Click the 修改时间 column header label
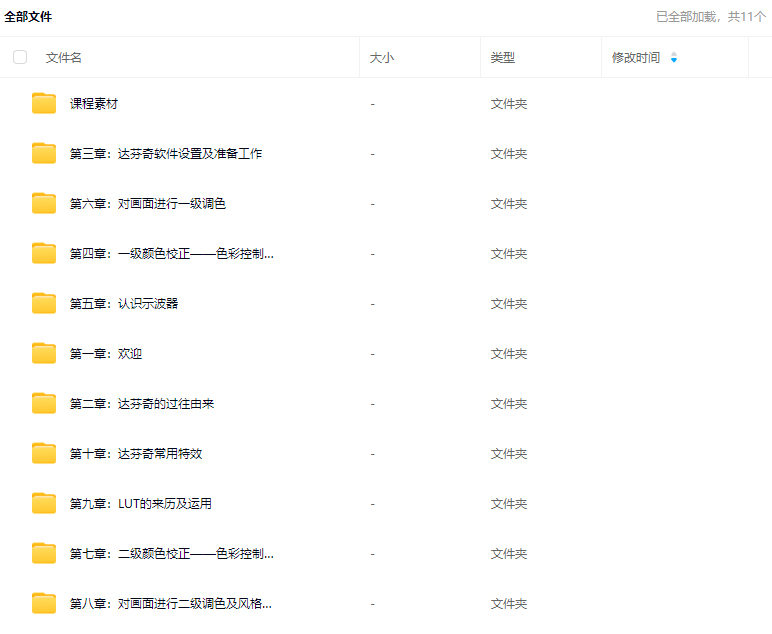Viewport: 772px width, 634px height. (x=636, y=58)
